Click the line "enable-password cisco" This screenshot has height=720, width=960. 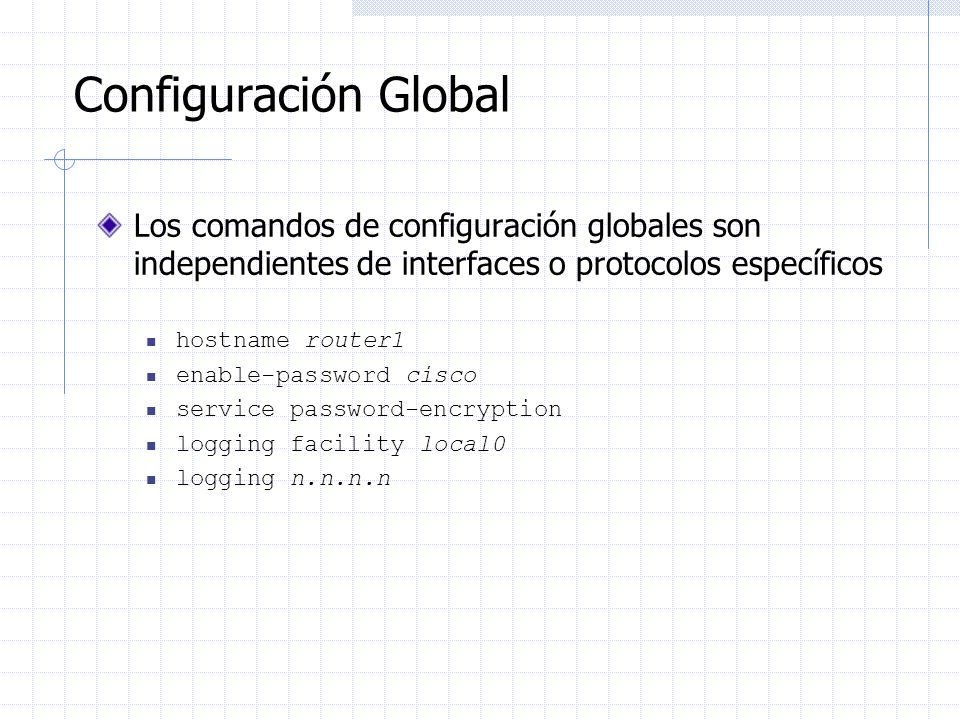click(326, 375)
